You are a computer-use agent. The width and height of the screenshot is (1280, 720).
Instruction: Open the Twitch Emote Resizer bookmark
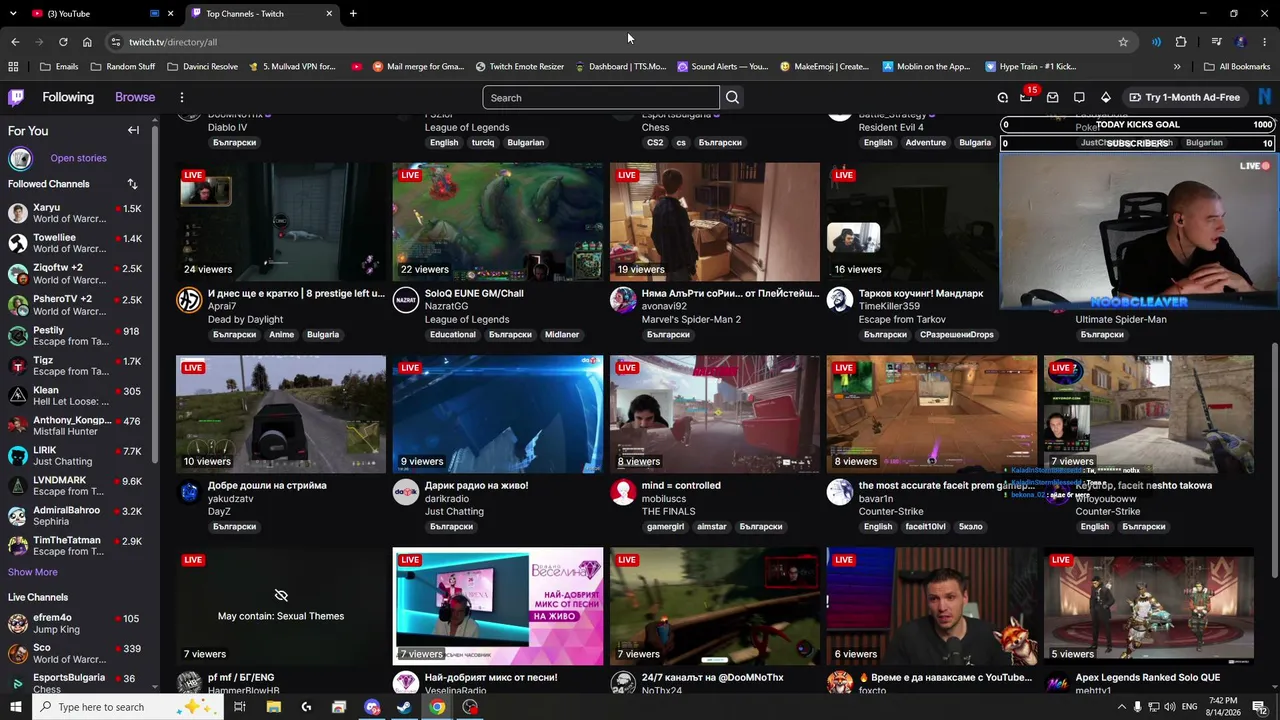pyautogui.click(x=520, y=67)
